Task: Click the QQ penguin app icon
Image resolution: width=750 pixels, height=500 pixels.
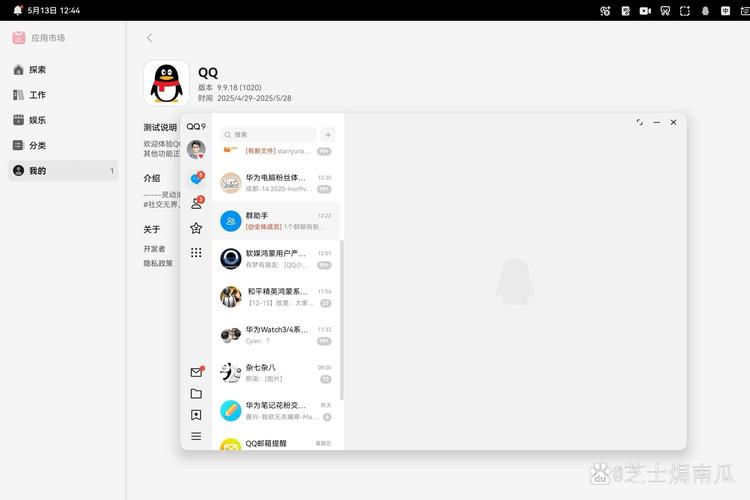Action: point(166,83)
